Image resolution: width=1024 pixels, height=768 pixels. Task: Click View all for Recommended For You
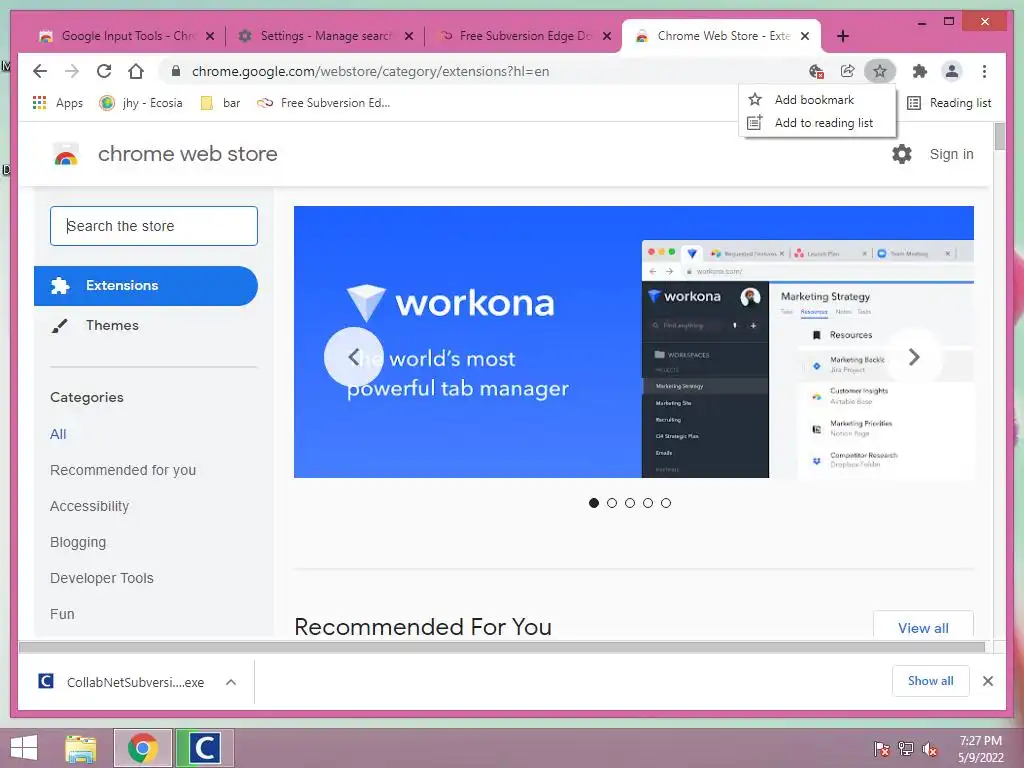coord(923,628)
